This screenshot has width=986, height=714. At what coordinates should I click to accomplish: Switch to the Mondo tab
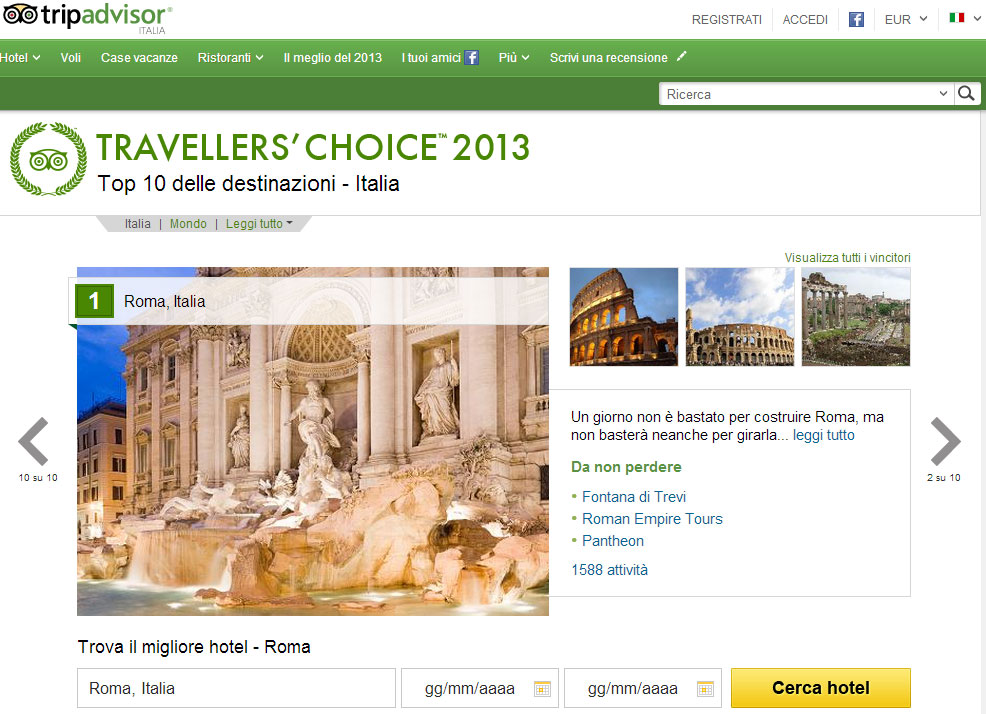click(x=188, y=224)
